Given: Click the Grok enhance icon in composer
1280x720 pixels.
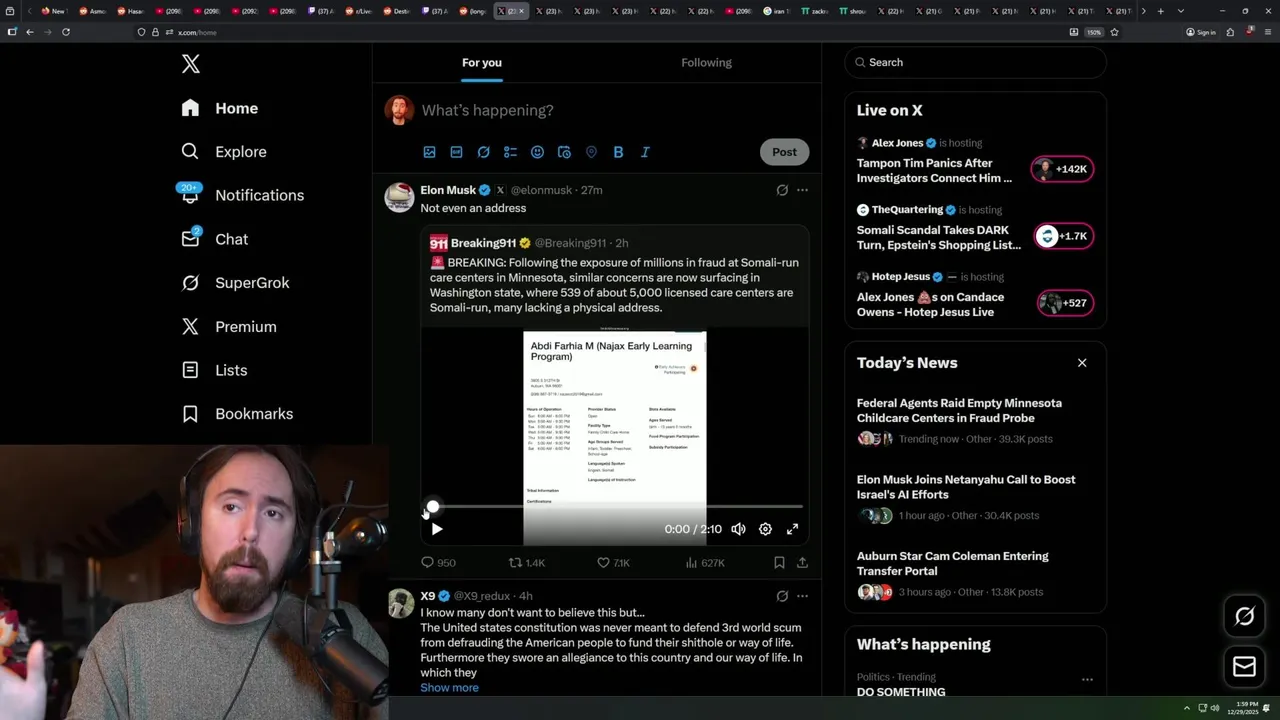Looking at the screenshot, I should coord(483,152).
